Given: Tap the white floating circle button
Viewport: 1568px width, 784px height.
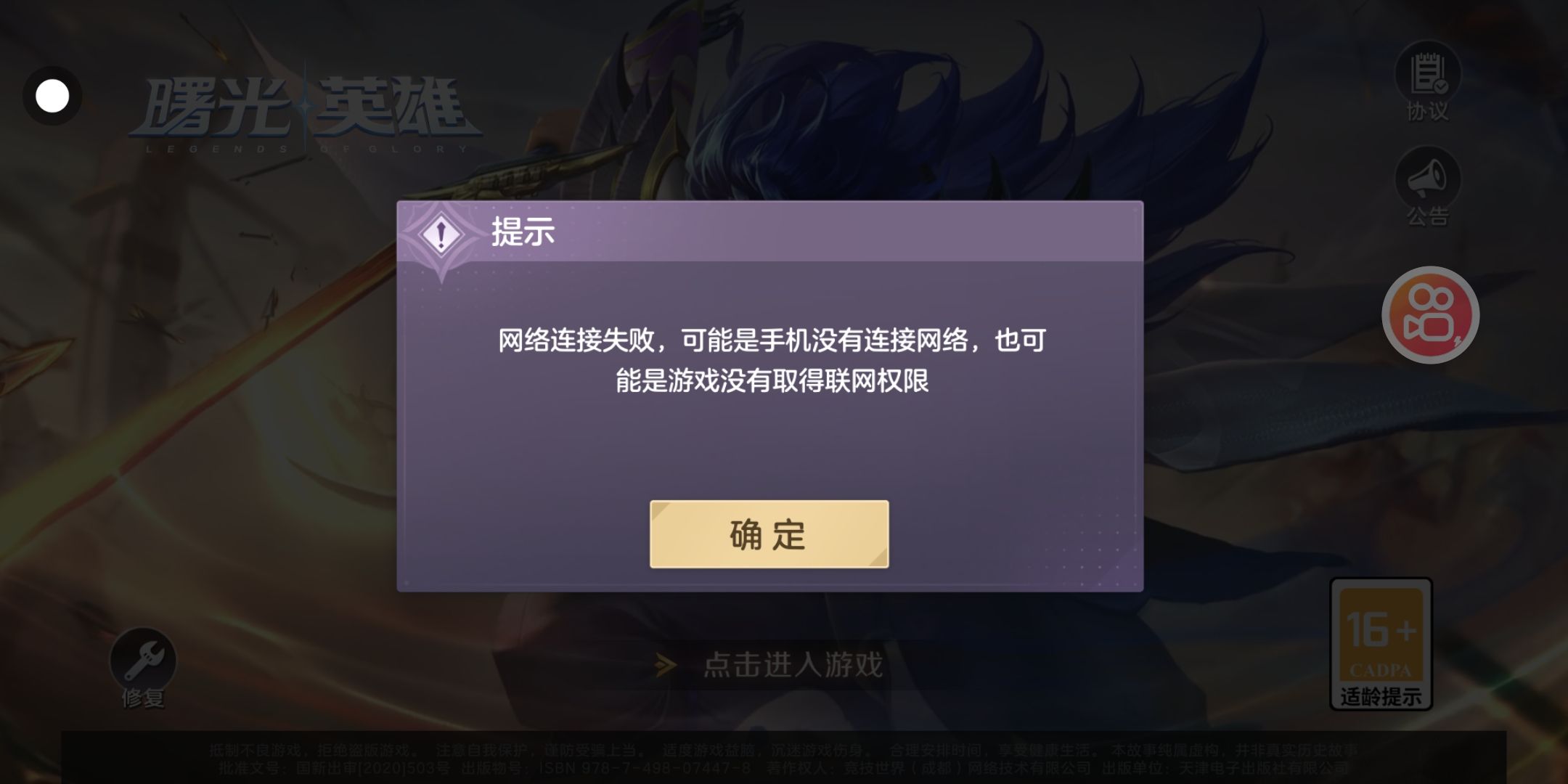Looking at the screenshot, I should click(x=52, y=96).
